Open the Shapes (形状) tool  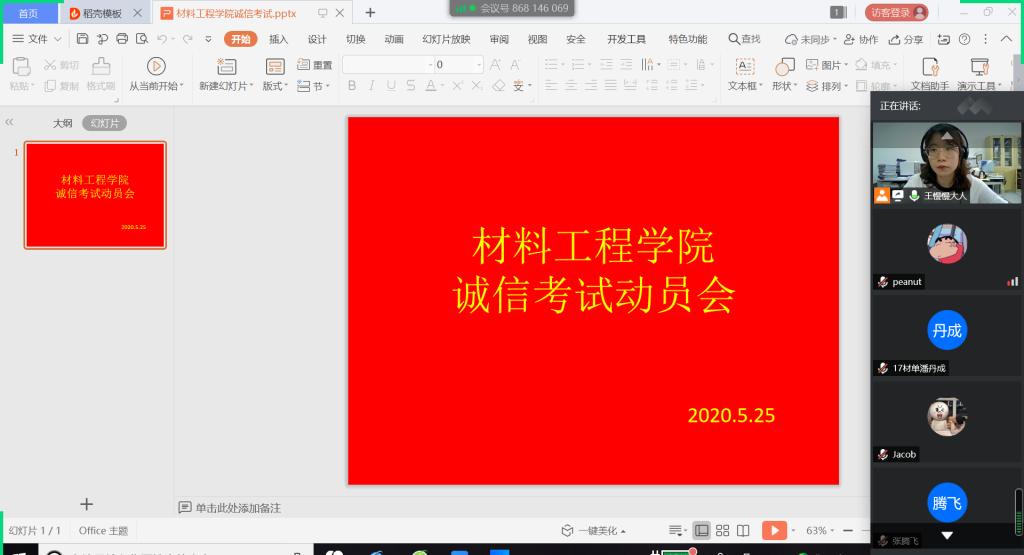pos(785,66)
